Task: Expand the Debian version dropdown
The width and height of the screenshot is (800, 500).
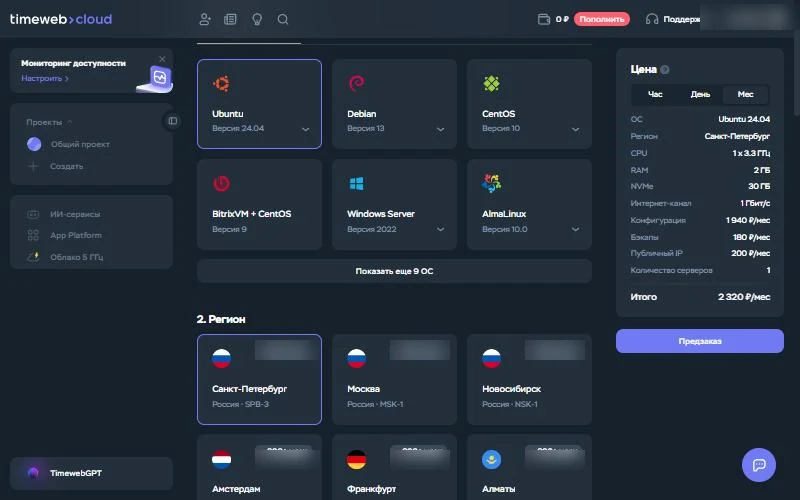Action: pyautogui.click(x=440, y=129)
